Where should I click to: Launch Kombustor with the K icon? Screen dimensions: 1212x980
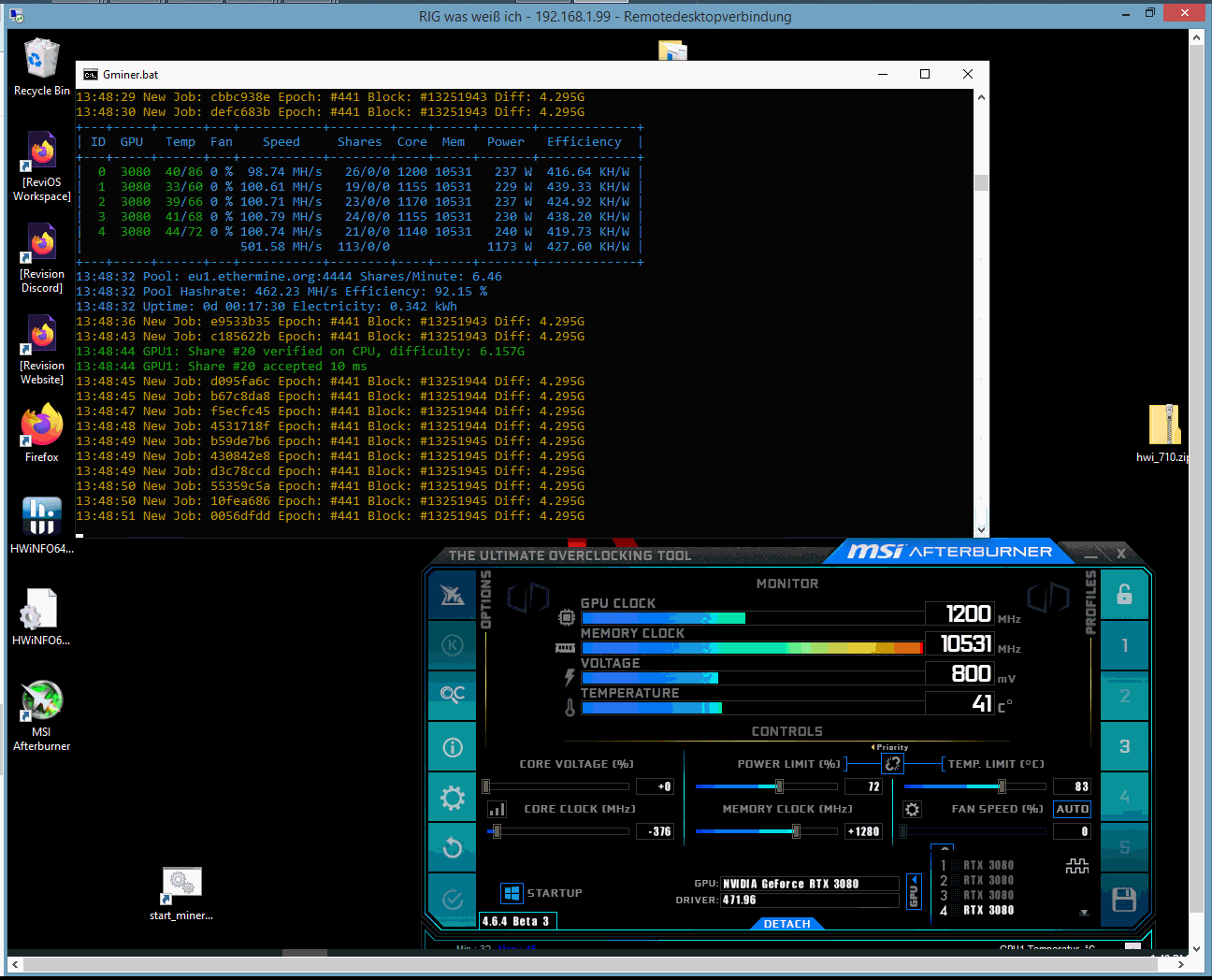click(453, 645)
